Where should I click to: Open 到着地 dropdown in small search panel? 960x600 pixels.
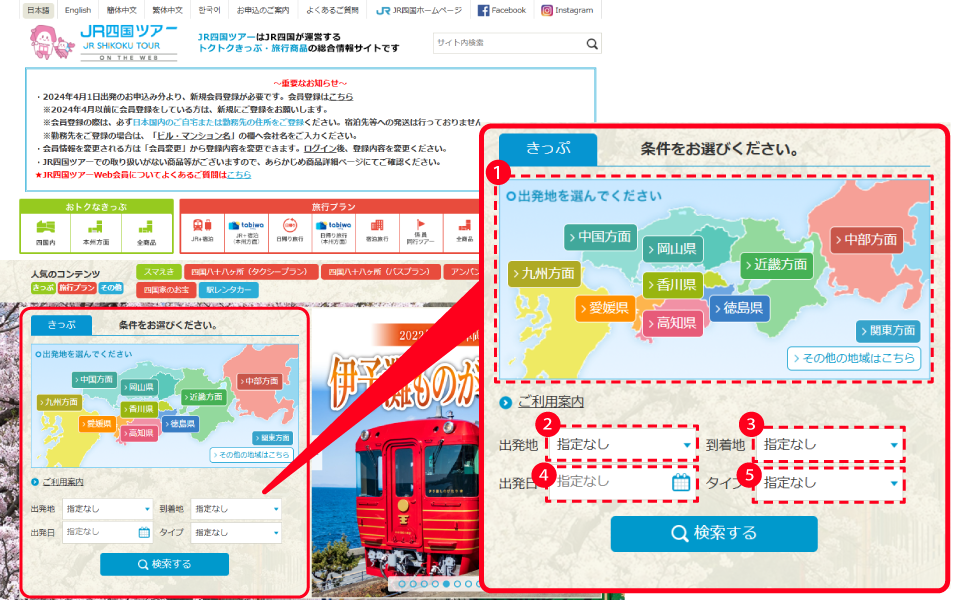click(236, 509)
